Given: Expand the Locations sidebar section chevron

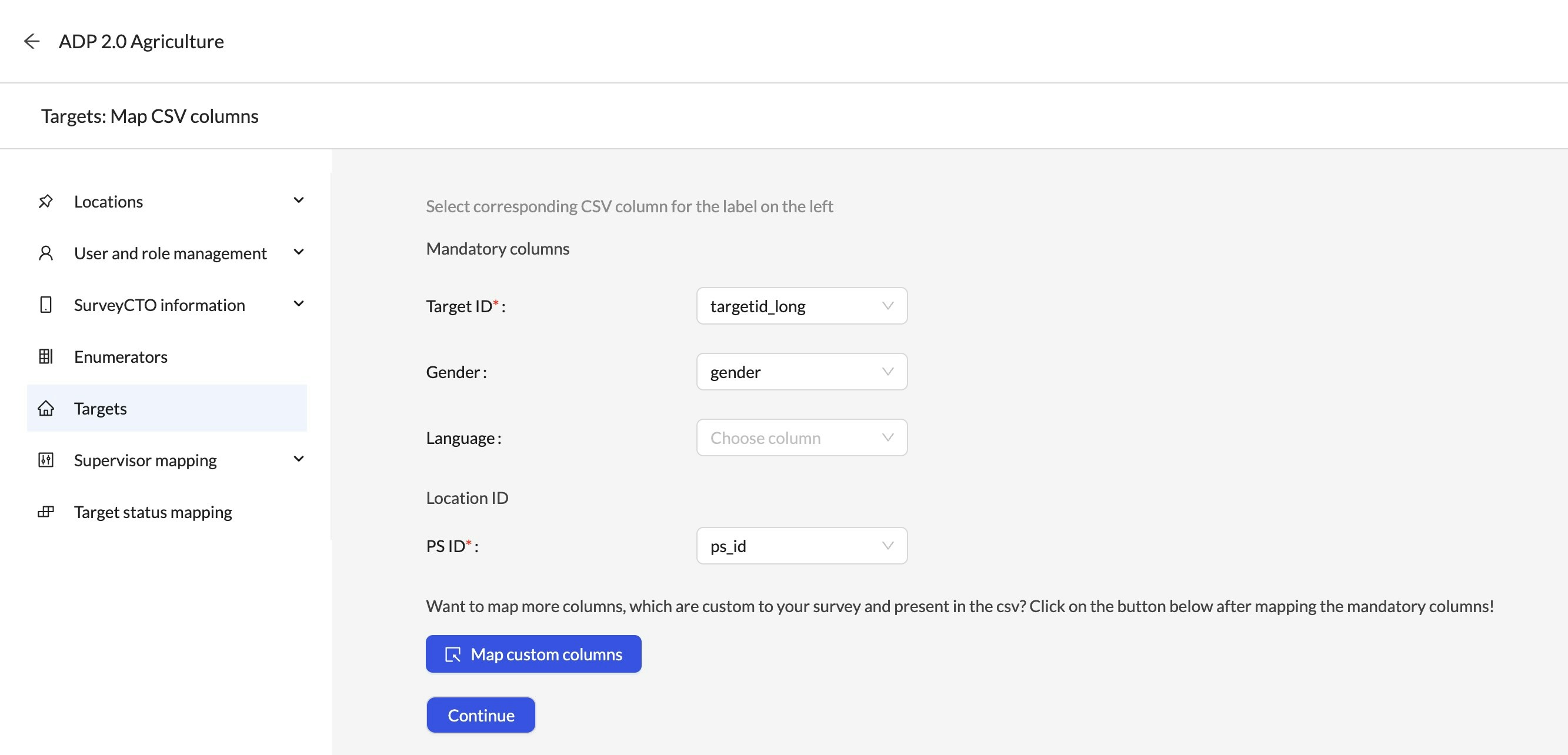Looking at the screenshot, I should (x=298, y=200).
